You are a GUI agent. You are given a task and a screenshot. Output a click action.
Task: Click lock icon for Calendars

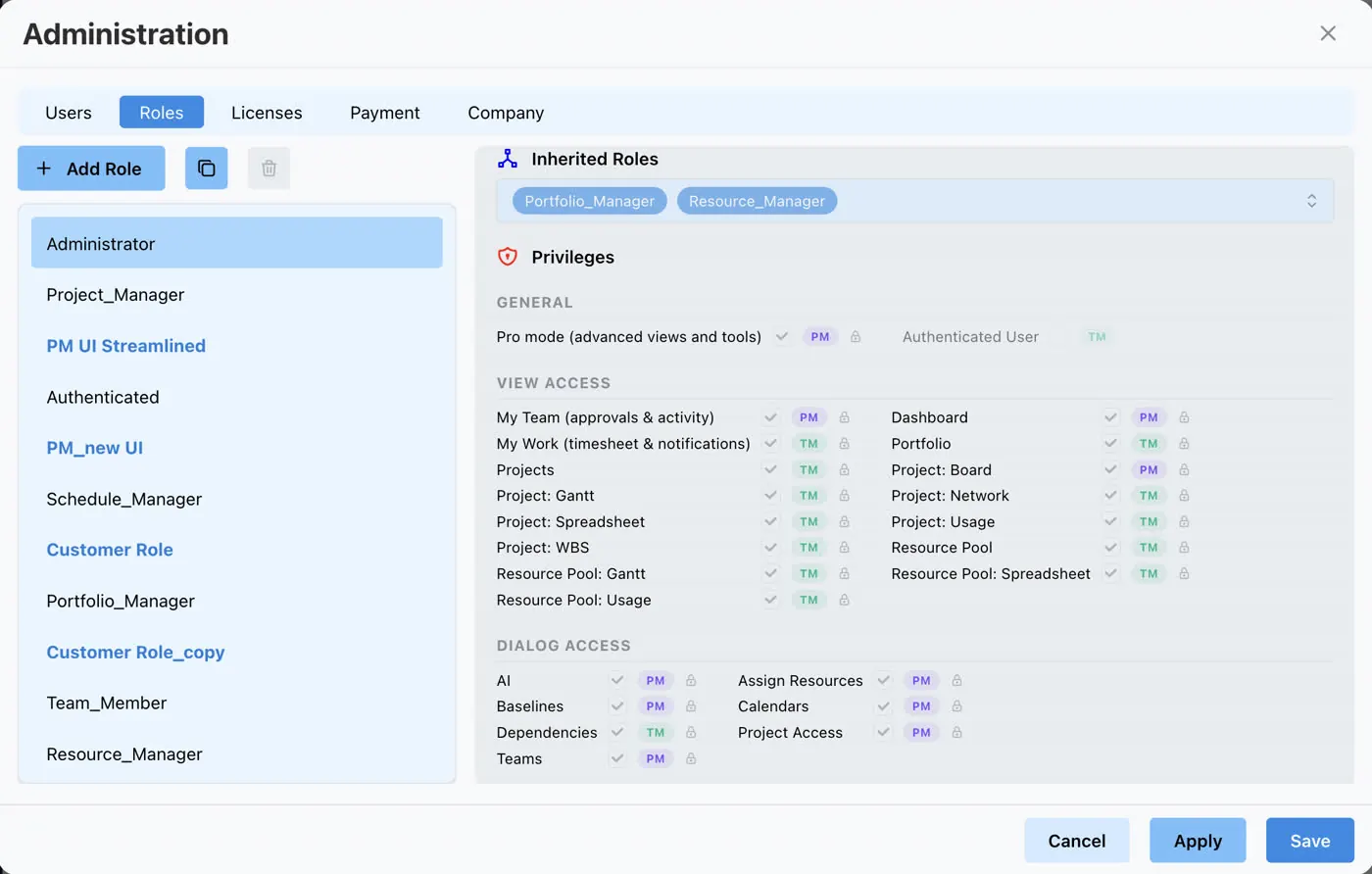point(957,706)
